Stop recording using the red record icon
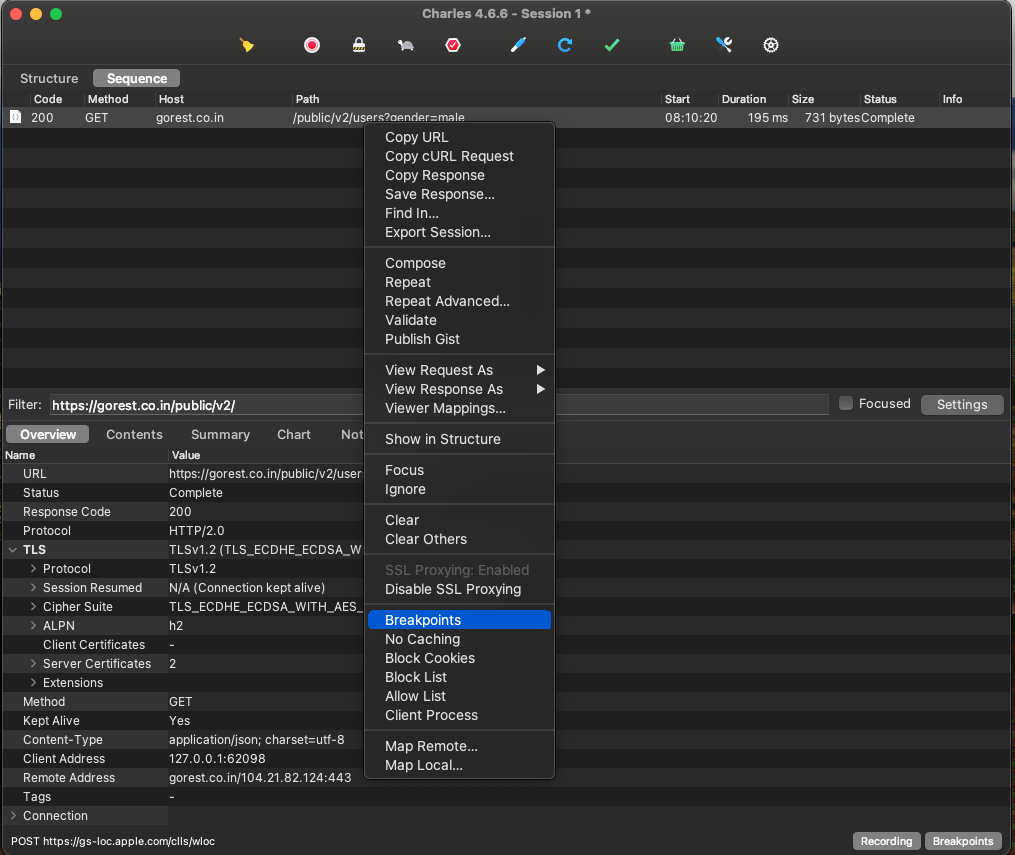Viewport: 1015px width, 855px height. point(311,45)
